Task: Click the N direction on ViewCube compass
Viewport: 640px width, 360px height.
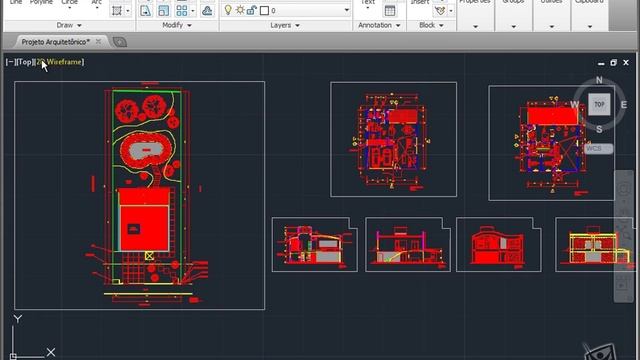Action: pos(599,80)
